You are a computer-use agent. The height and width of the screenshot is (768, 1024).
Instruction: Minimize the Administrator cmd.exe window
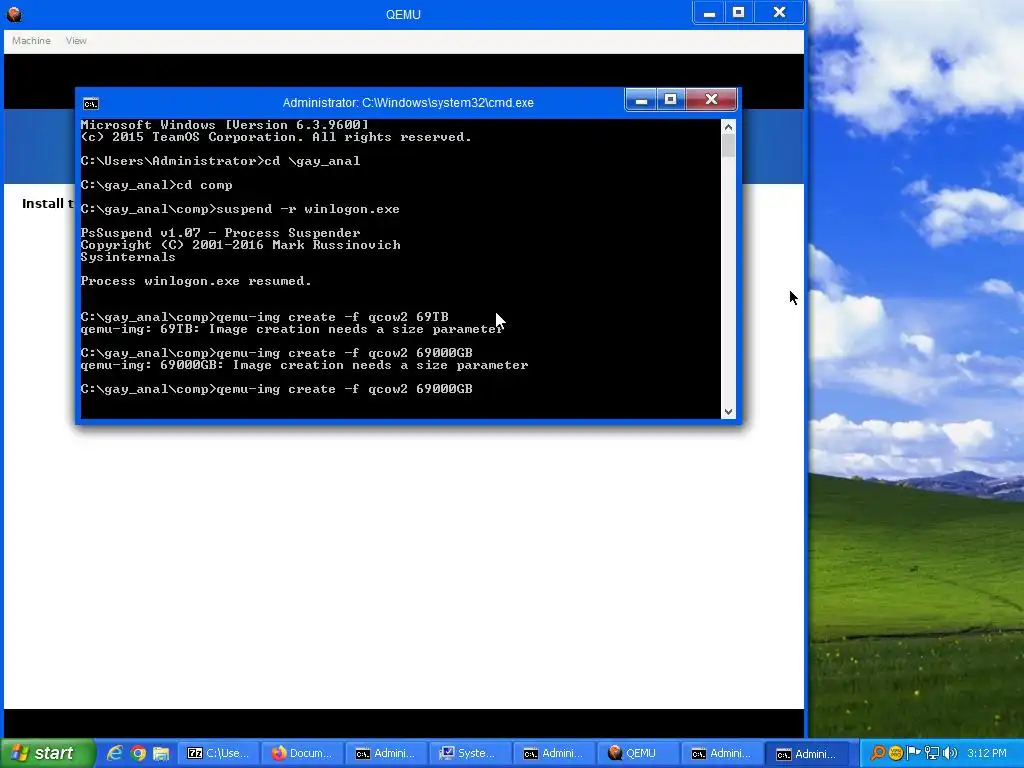pos(641,100)
